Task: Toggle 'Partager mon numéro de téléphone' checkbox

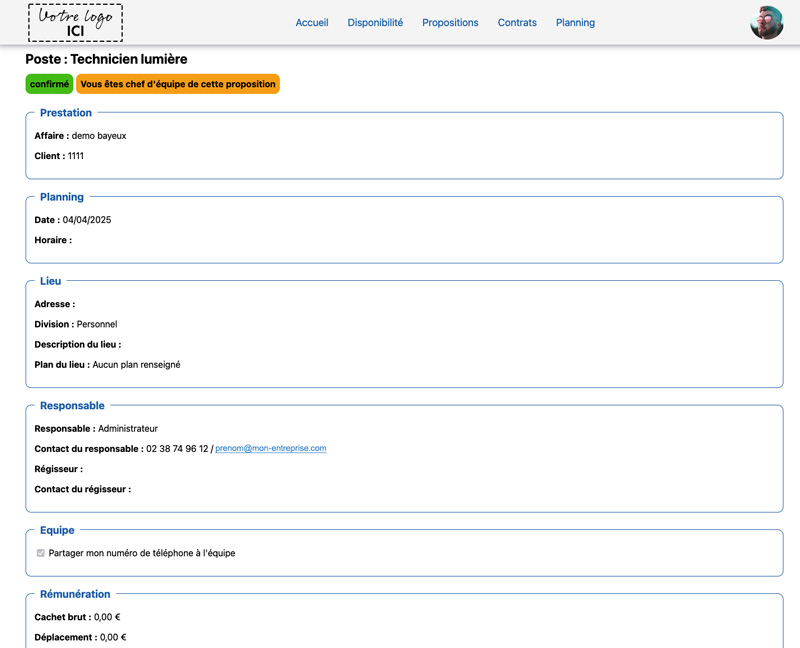Action: point(41,553)
